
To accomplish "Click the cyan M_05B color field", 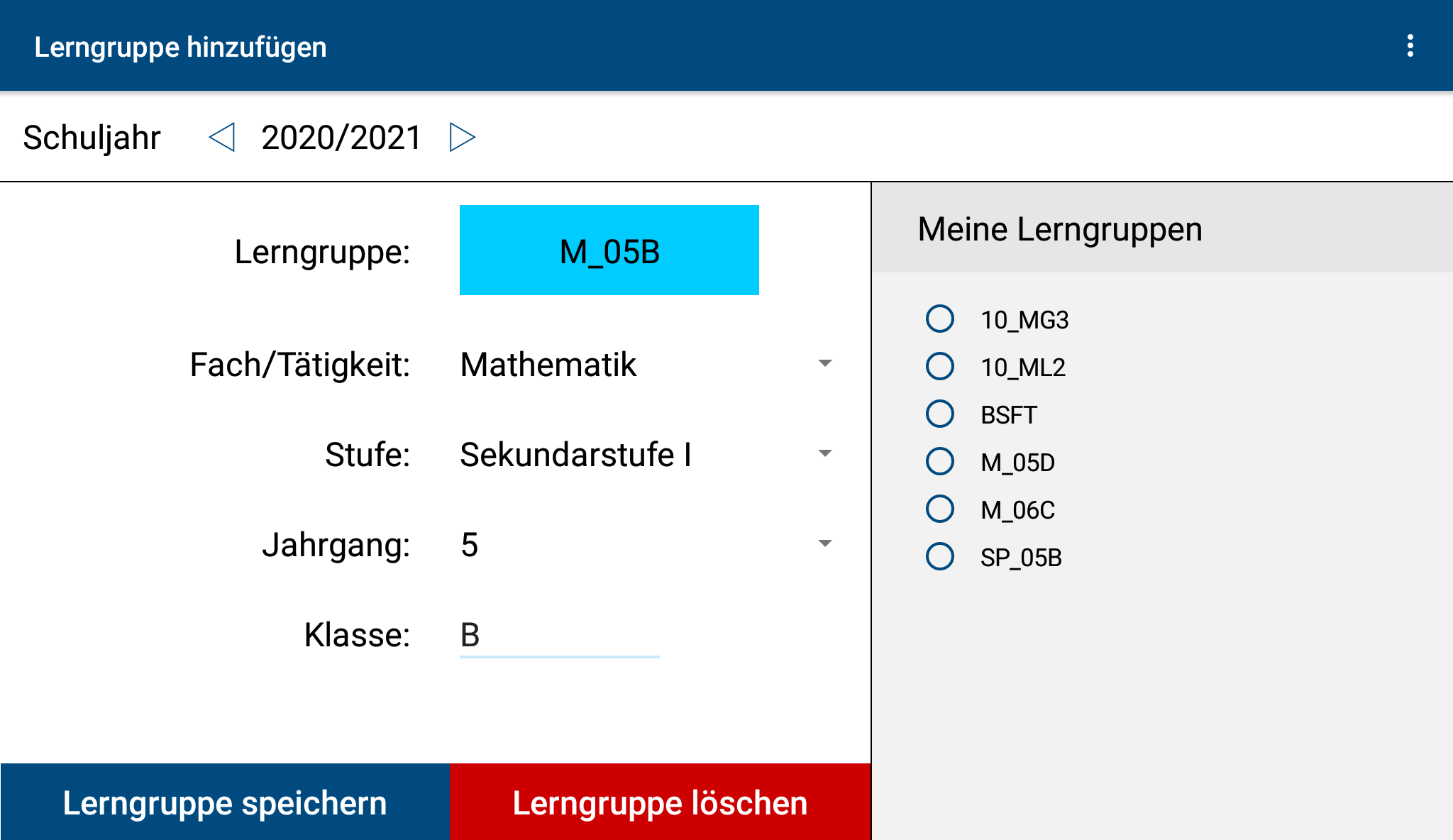I will 609,250.
